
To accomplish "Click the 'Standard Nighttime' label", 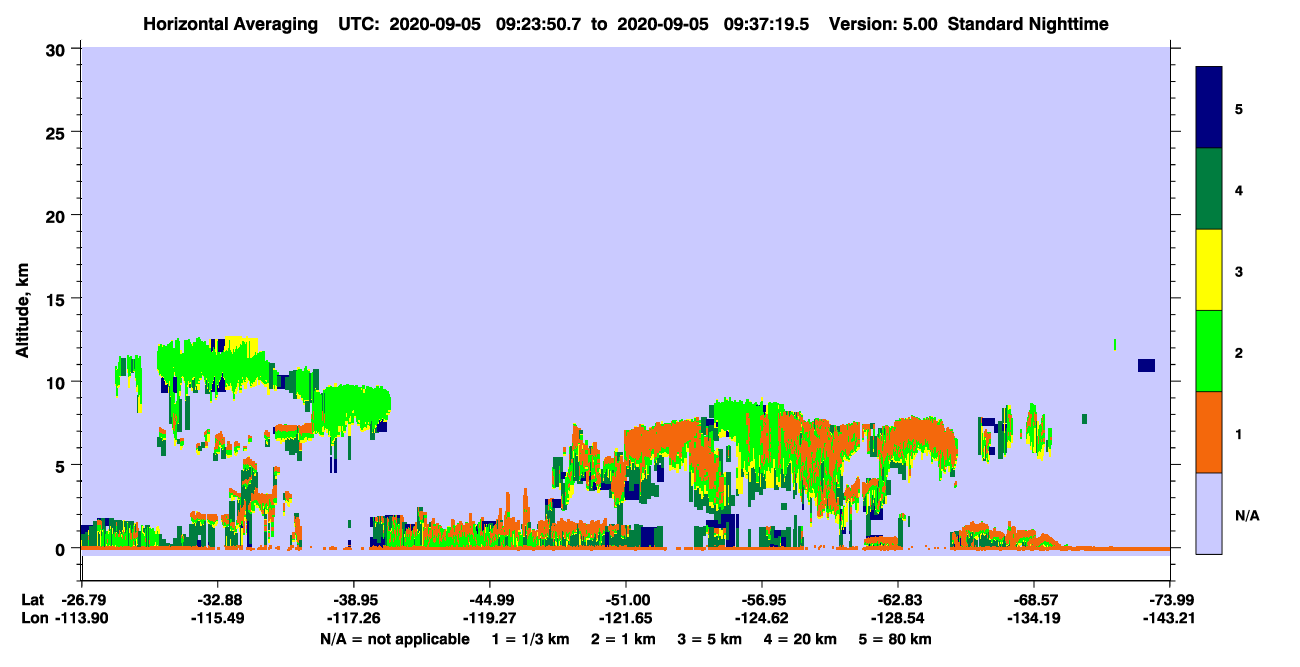I will click(x=1027, y=24).
